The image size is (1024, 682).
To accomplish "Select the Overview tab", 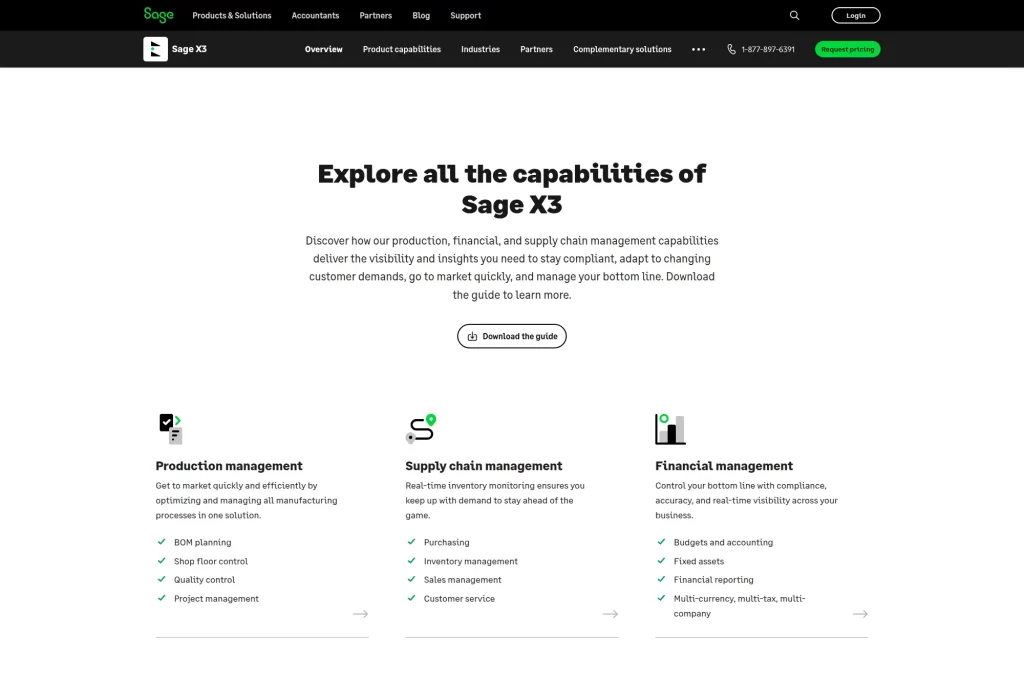I will click(323, 48).
